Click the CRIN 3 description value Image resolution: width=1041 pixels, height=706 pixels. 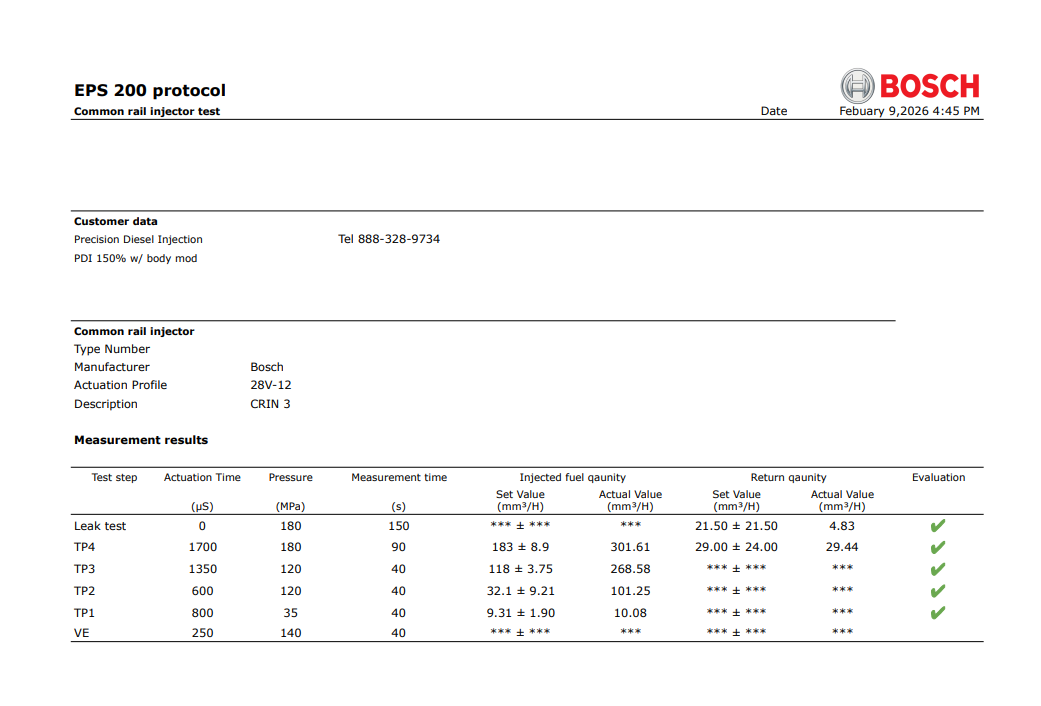pyautogui.click(x=270, y=404)
